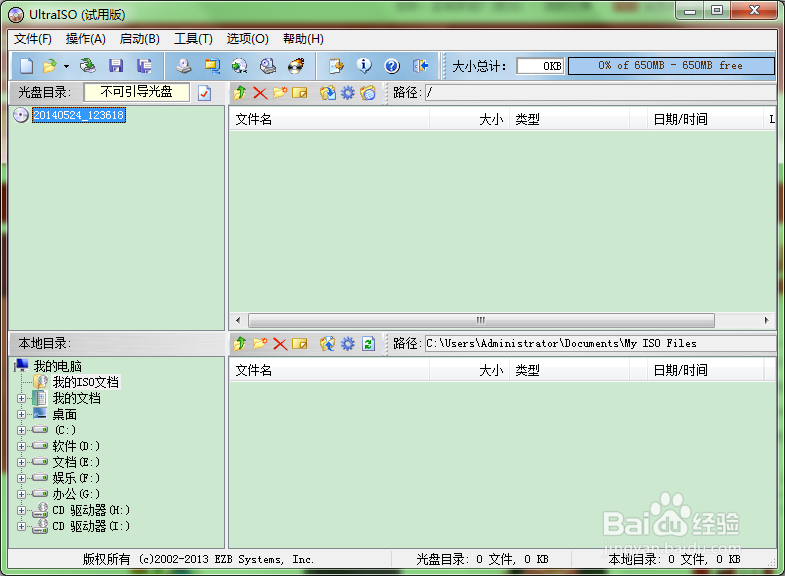Expand the 桌面 tree node

(x=21, y=415)
